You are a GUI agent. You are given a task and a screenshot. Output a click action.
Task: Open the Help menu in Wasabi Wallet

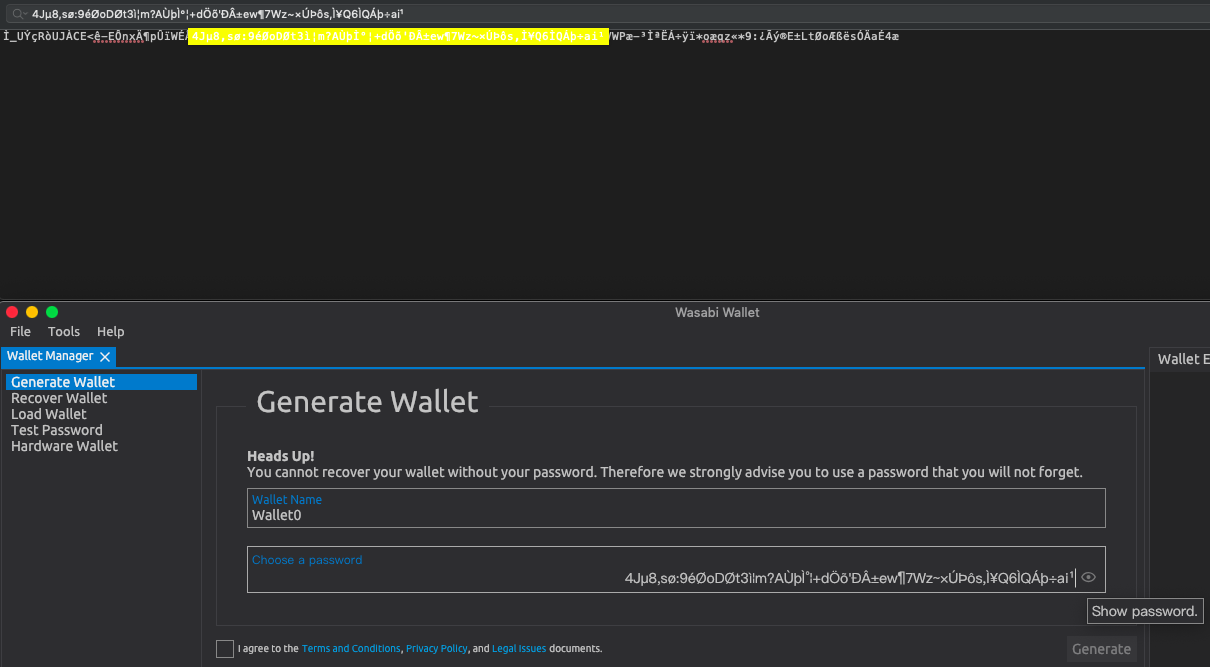111,331
